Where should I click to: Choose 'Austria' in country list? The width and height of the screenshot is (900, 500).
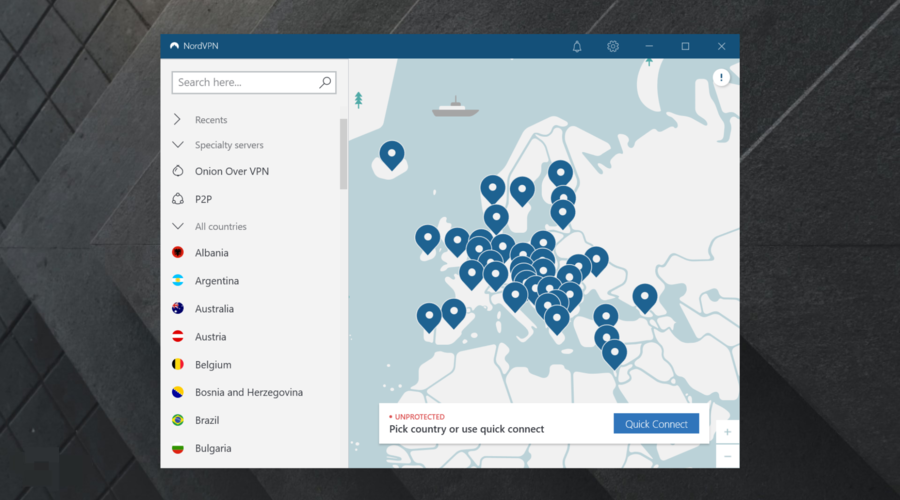point(210,336)
